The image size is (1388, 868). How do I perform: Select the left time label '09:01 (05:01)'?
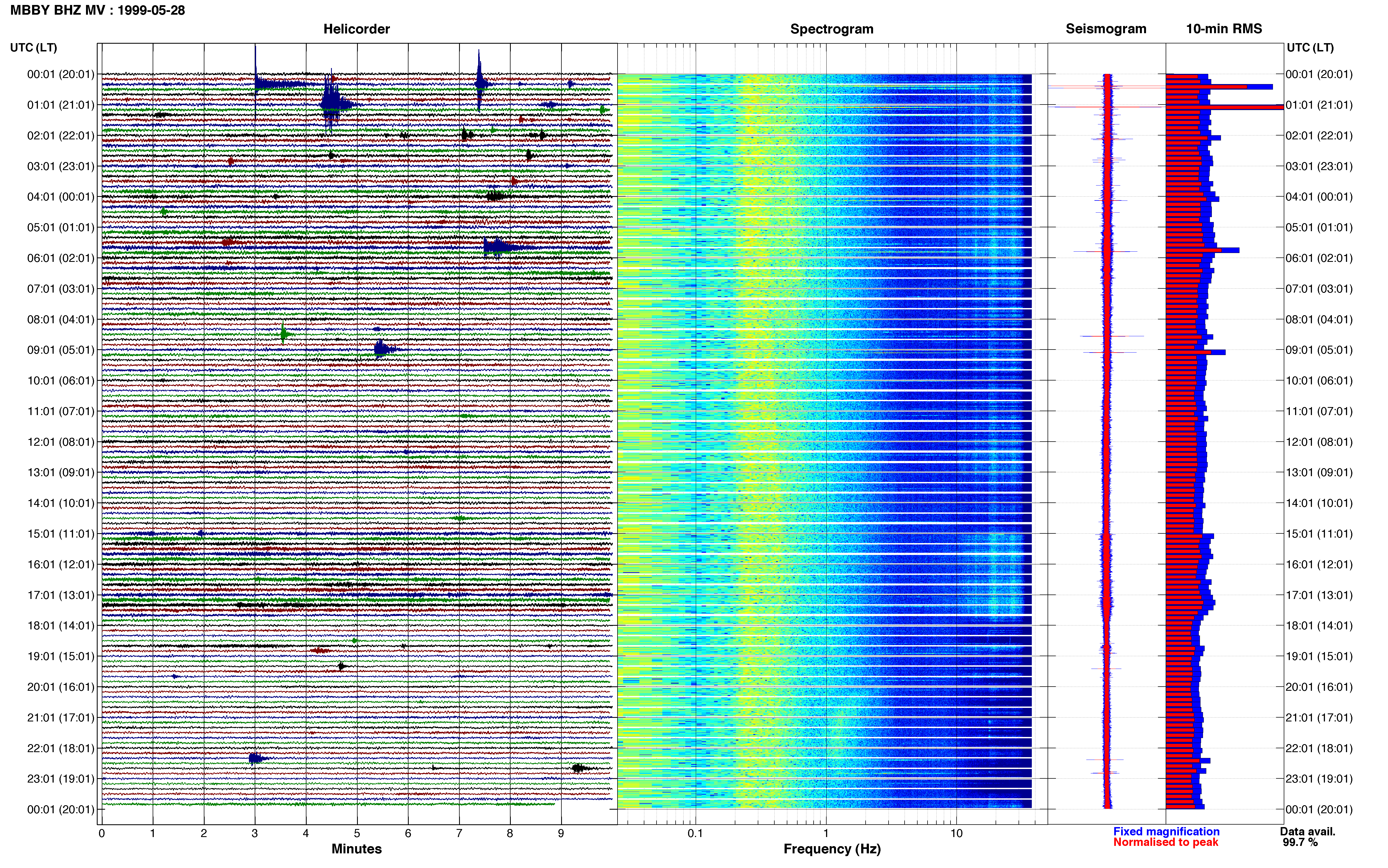(60, 350)
